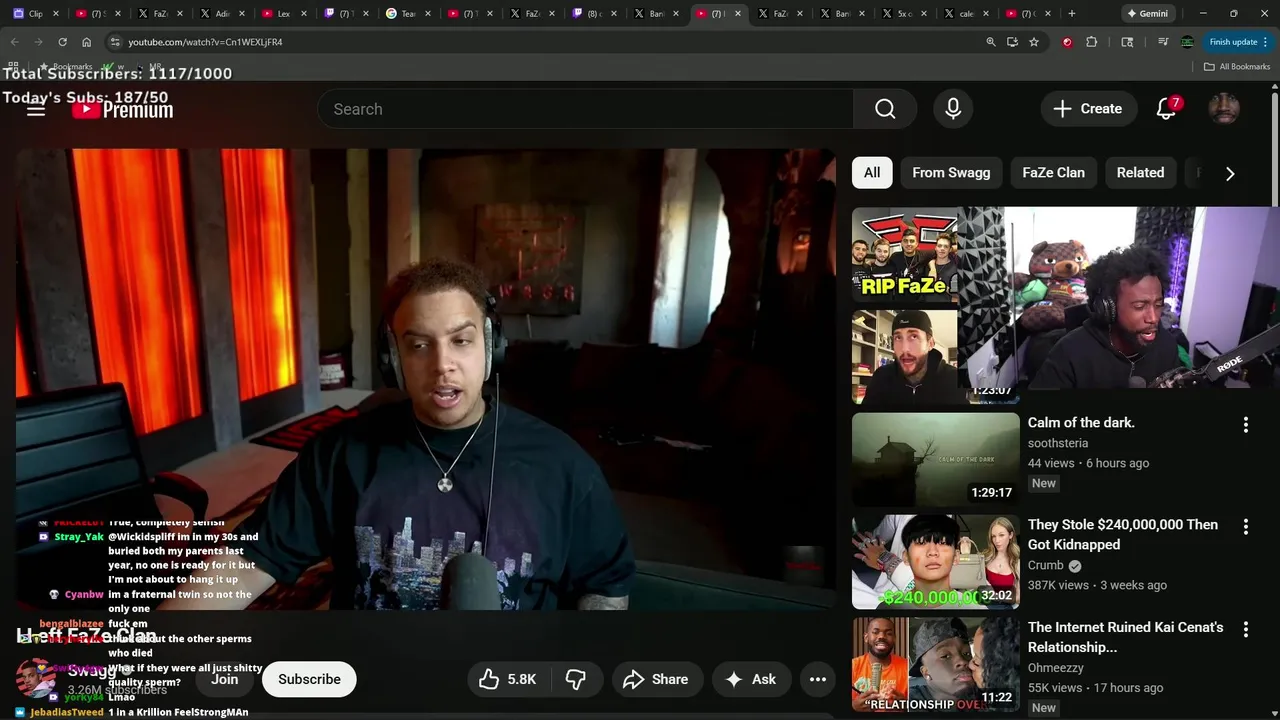Visit the Ohmeezzy channel
The image size is (1280, 720).
1056,668
